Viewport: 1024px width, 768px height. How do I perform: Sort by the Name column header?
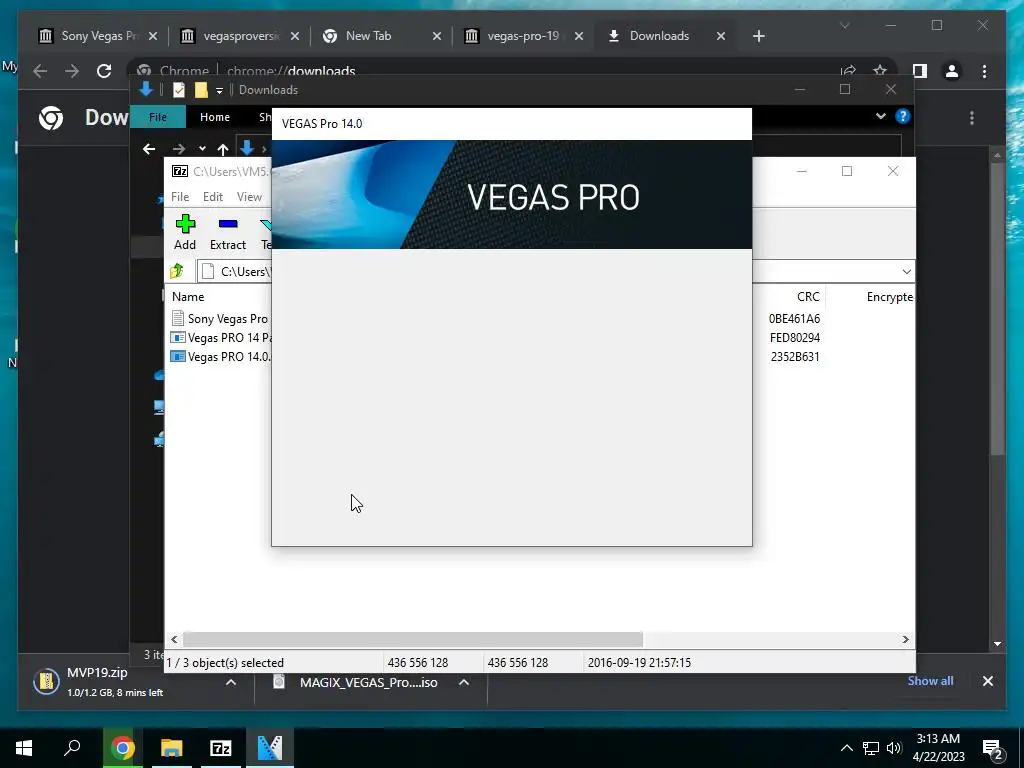(x=188, y=296)
